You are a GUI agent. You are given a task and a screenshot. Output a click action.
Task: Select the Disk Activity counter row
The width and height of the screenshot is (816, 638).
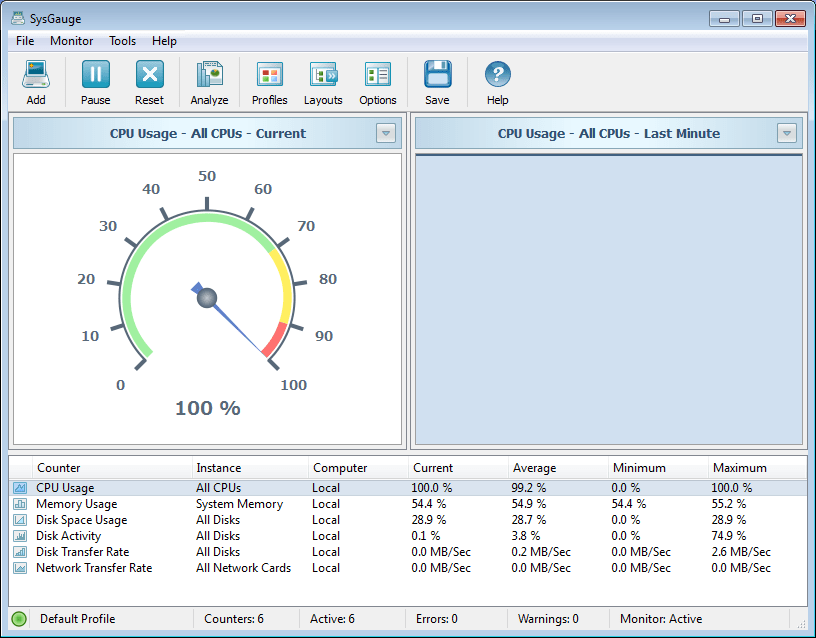[x=408, y=536]
